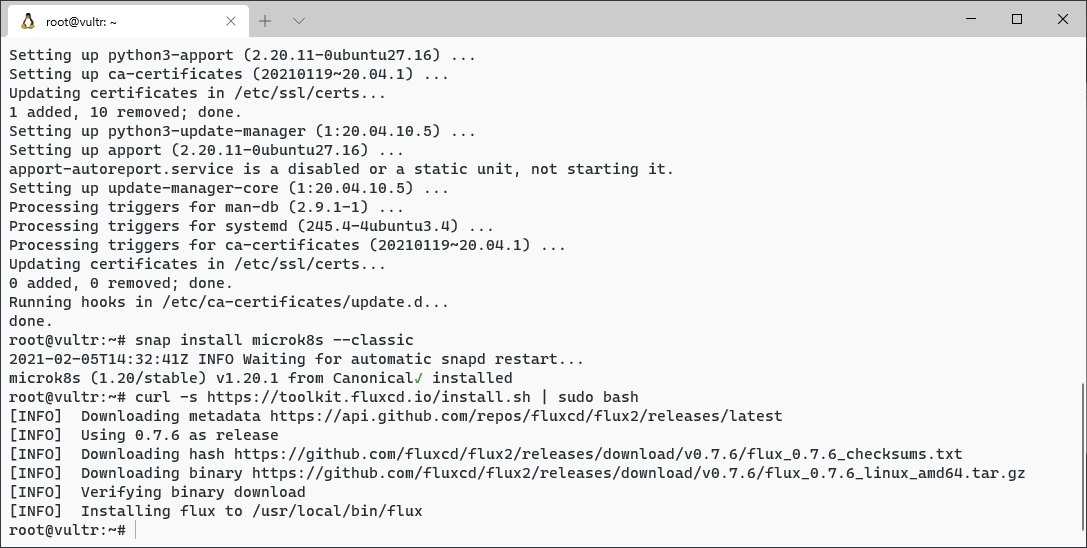The width and height of the screenshot is (1087, 548).
Task: Close the root@vultr tab
Action: pyautogui.click(x=231, y=22)
